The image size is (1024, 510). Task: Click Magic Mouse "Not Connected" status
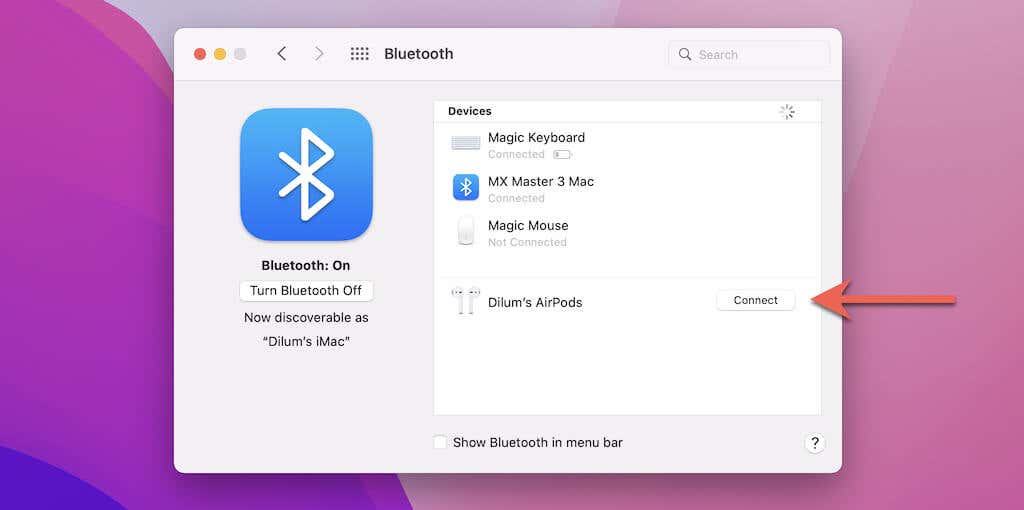click(x=527, y=242)
